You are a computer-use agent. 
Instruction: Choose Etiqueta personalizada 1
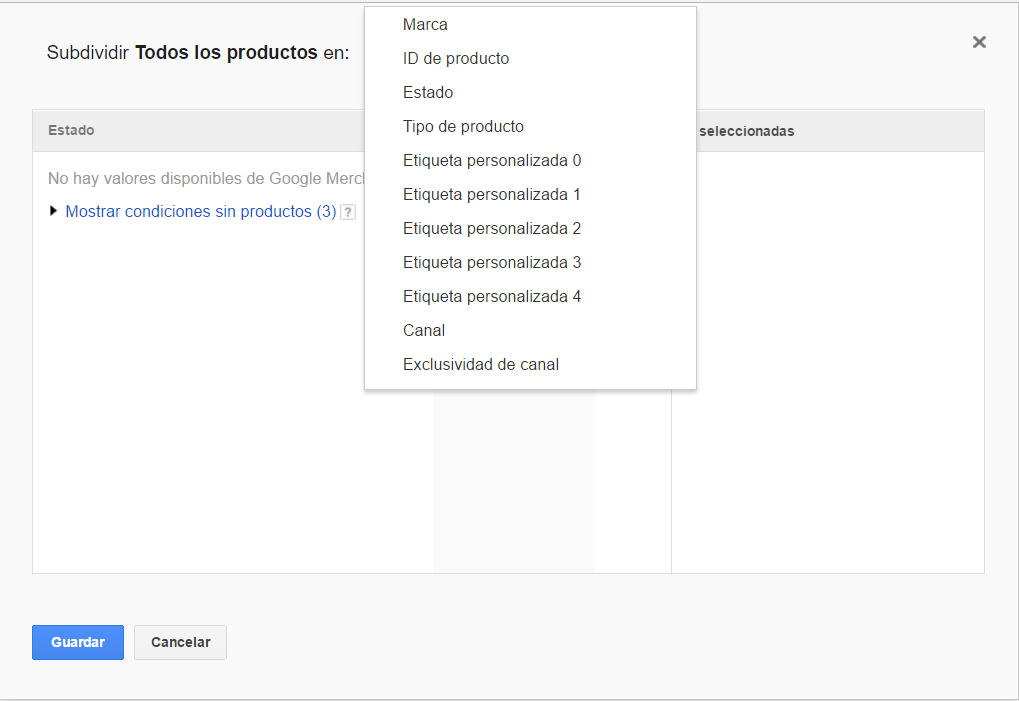530,194
